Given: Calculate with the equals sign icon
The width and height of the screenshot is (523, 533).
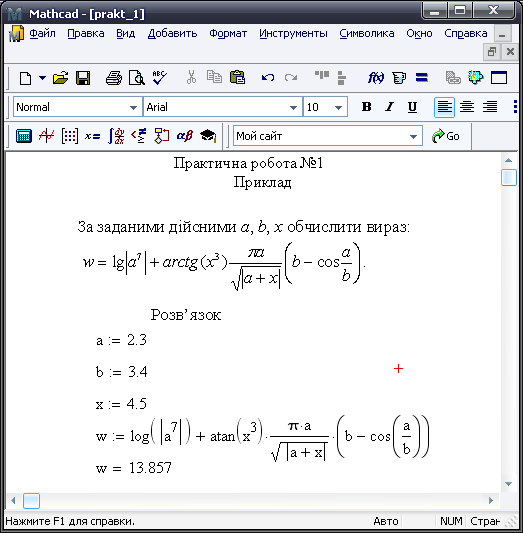Looking at the screenshot, I should (x=421, y=78).
